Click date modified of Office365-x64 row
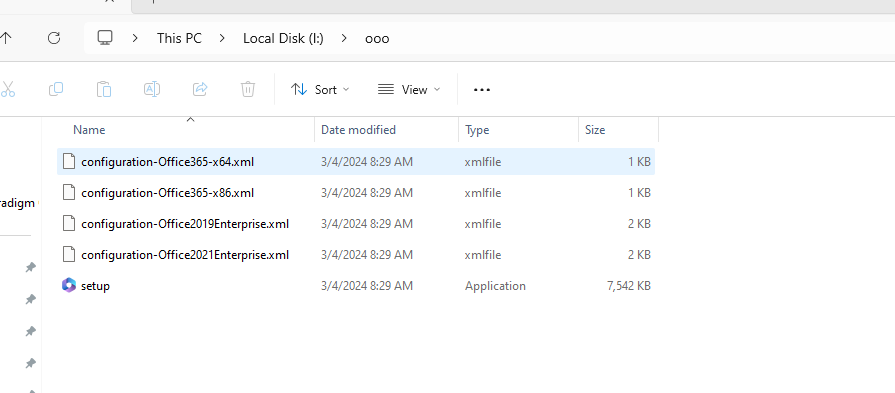Screen dimensions: 895x393 pyautogui.click(x=366, y=162)
